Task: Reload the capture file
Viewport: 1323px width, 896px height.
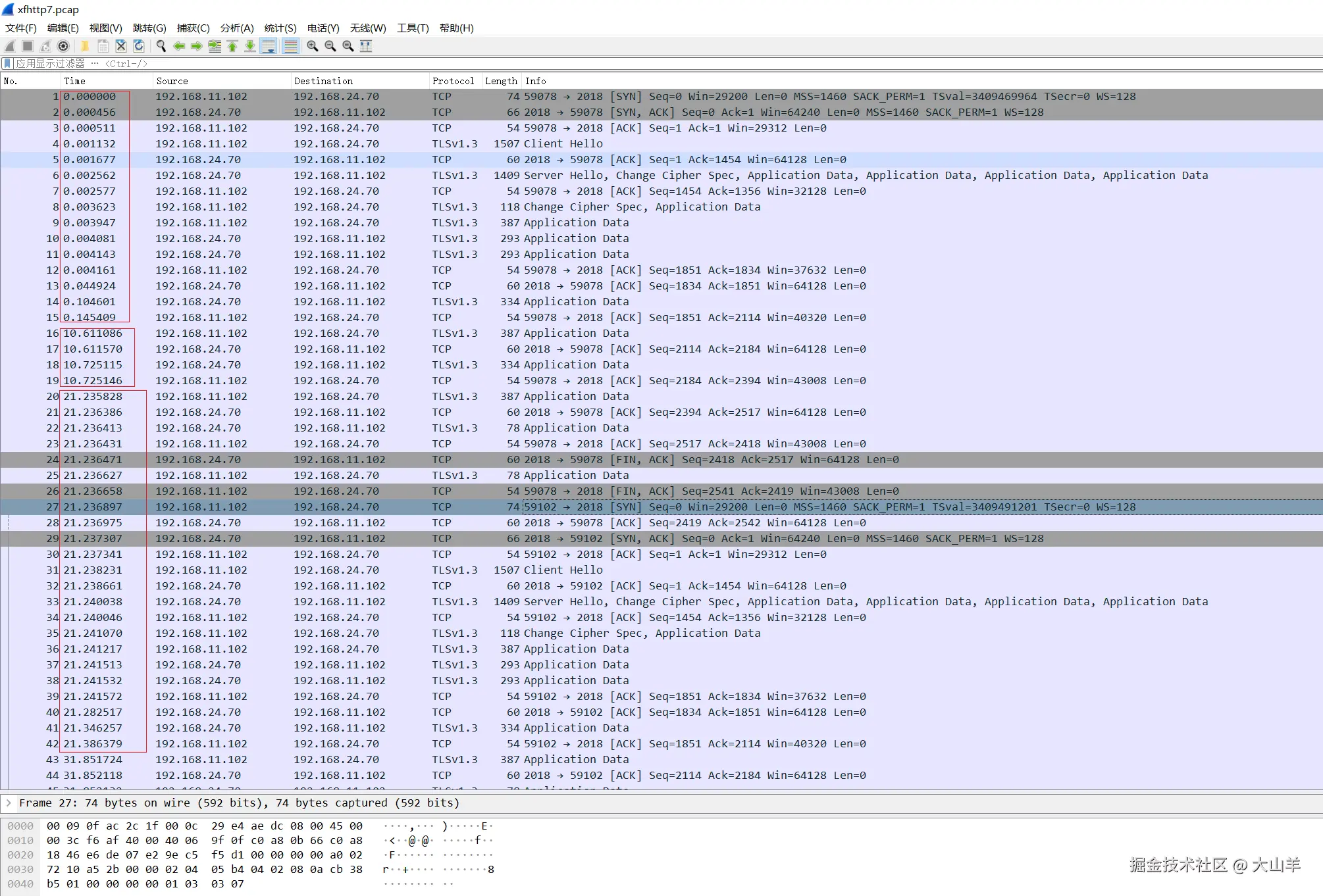Action: [139, 46]
